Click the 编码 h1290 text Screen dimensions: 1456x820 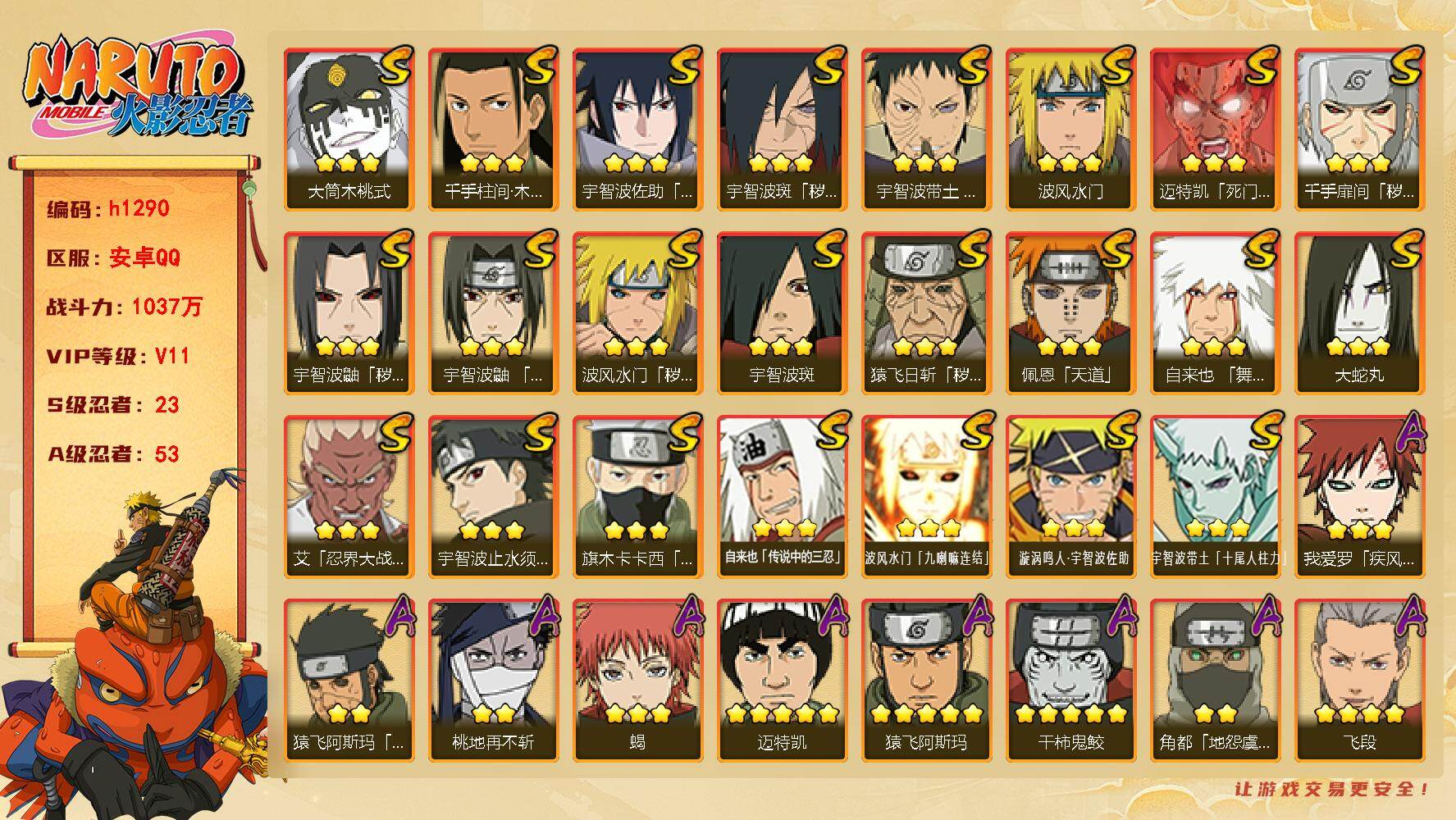tap(107, 208)
